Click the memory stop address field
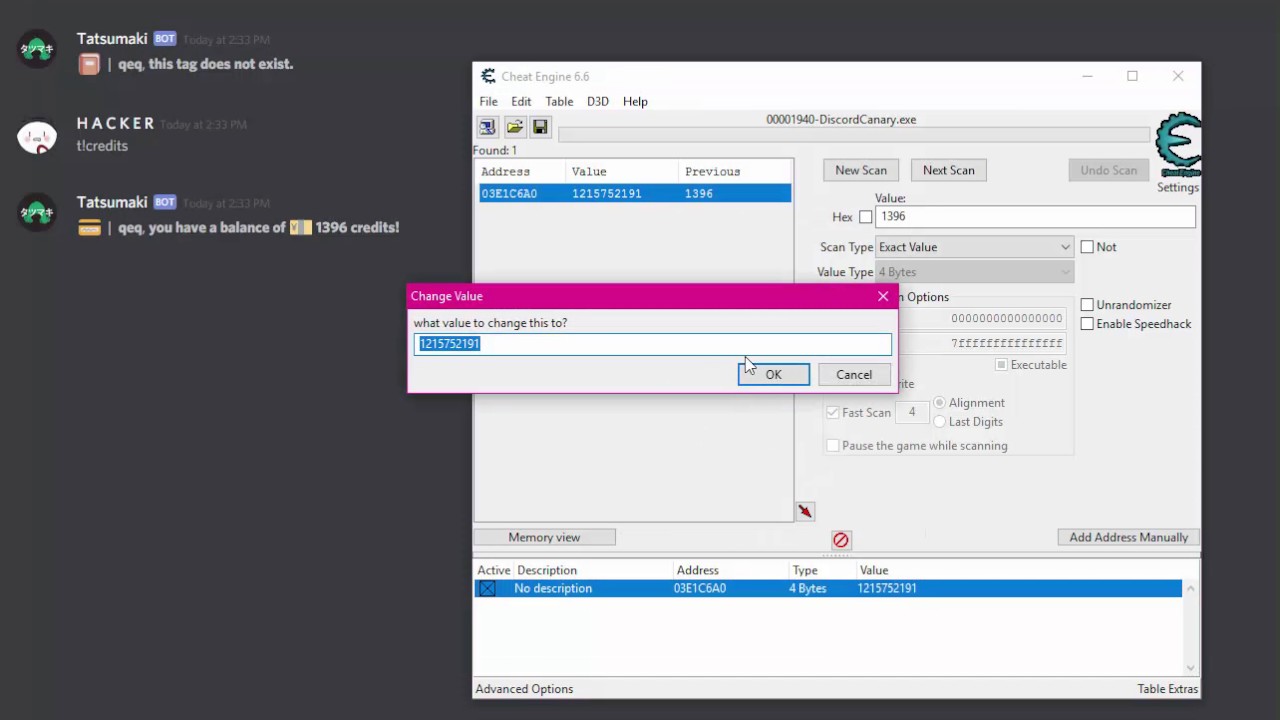 coord(985,344)
